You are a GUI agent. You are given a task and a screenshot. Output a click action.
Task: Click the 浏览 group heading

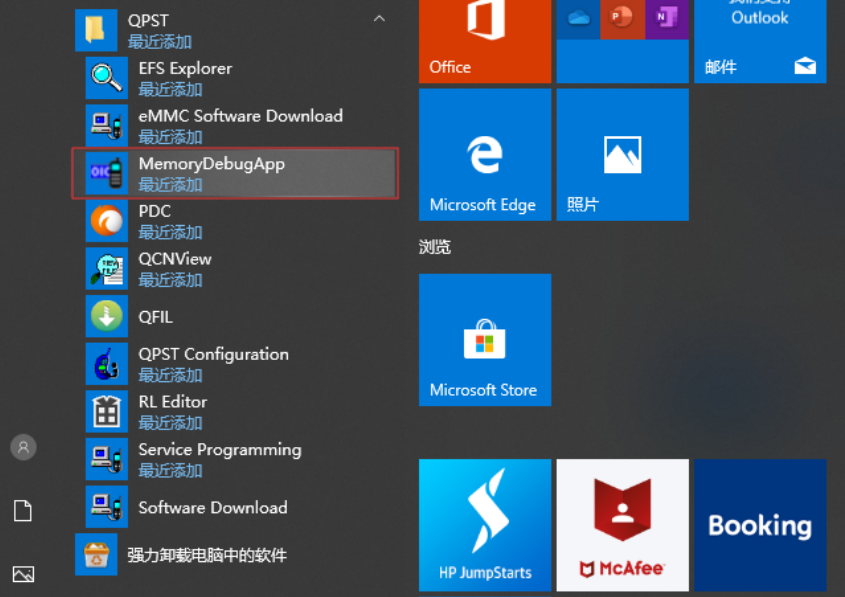tap(435, 247)
